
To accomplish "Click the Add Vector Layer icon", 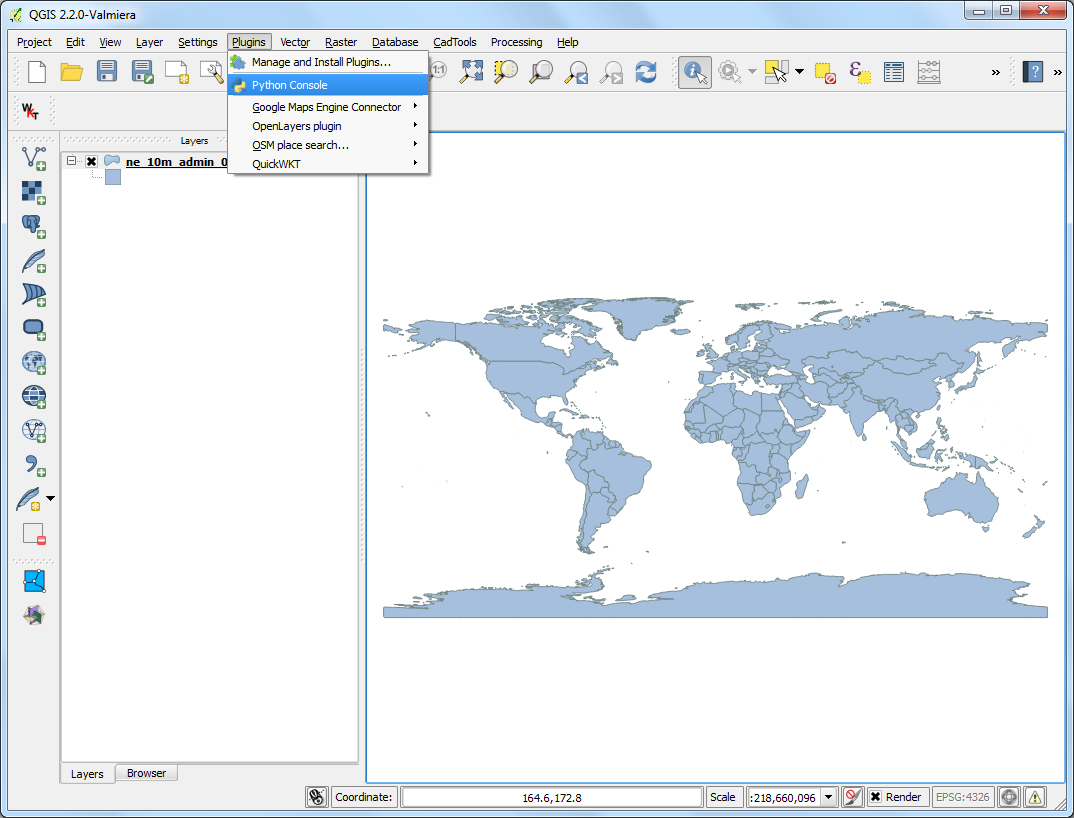I will click(x=34, y=158).
